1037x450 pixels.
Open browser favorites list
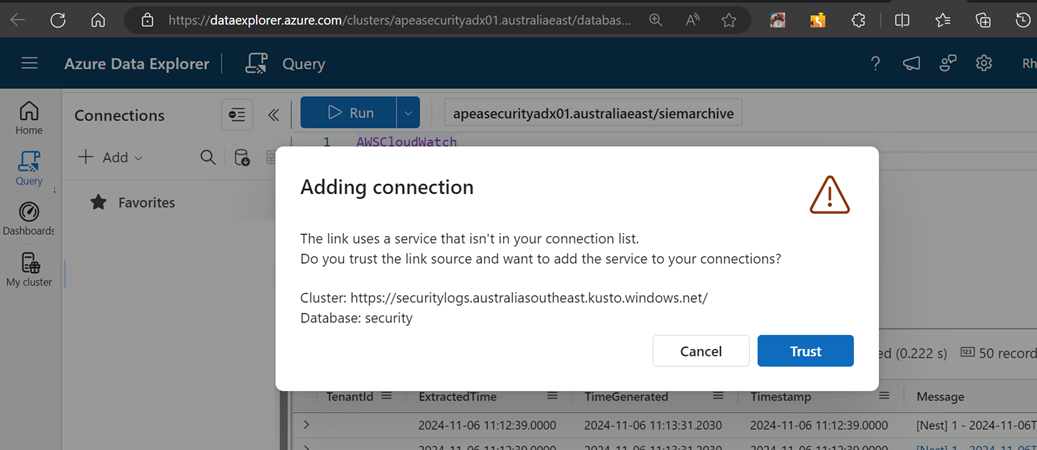click(x=944, y=21)
